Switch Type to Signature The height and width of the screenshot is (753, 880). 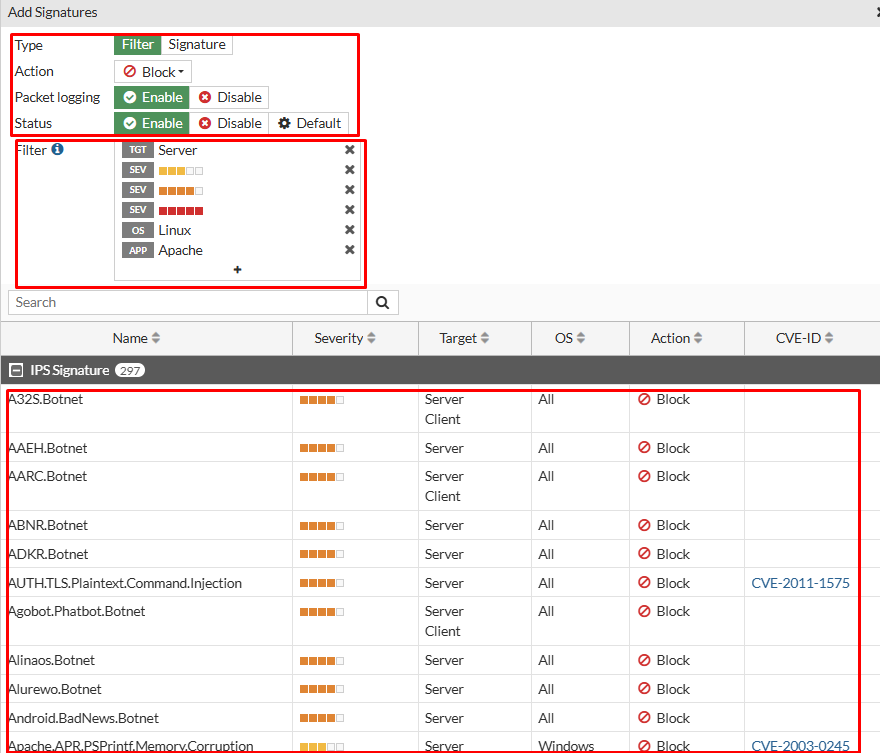pos(197,45)
